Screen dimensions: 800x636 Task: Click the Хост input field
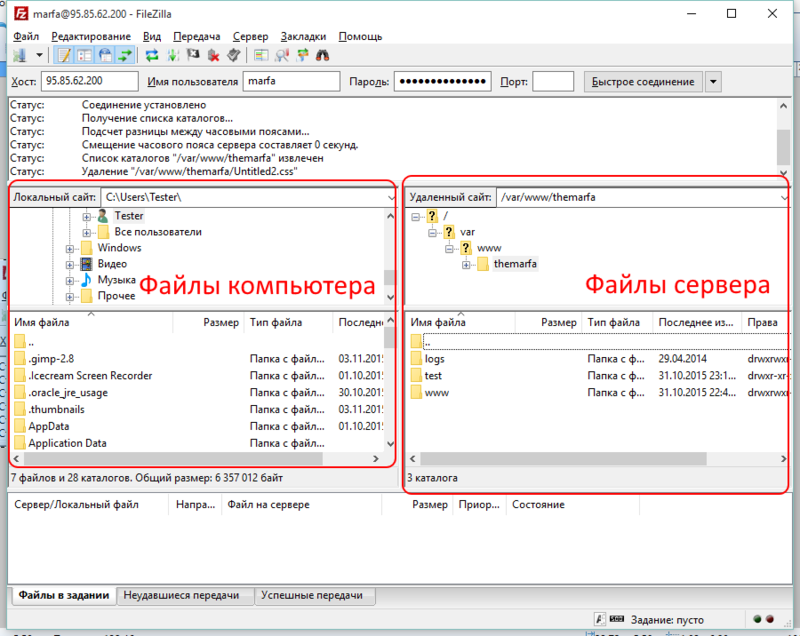coord(90,81)
